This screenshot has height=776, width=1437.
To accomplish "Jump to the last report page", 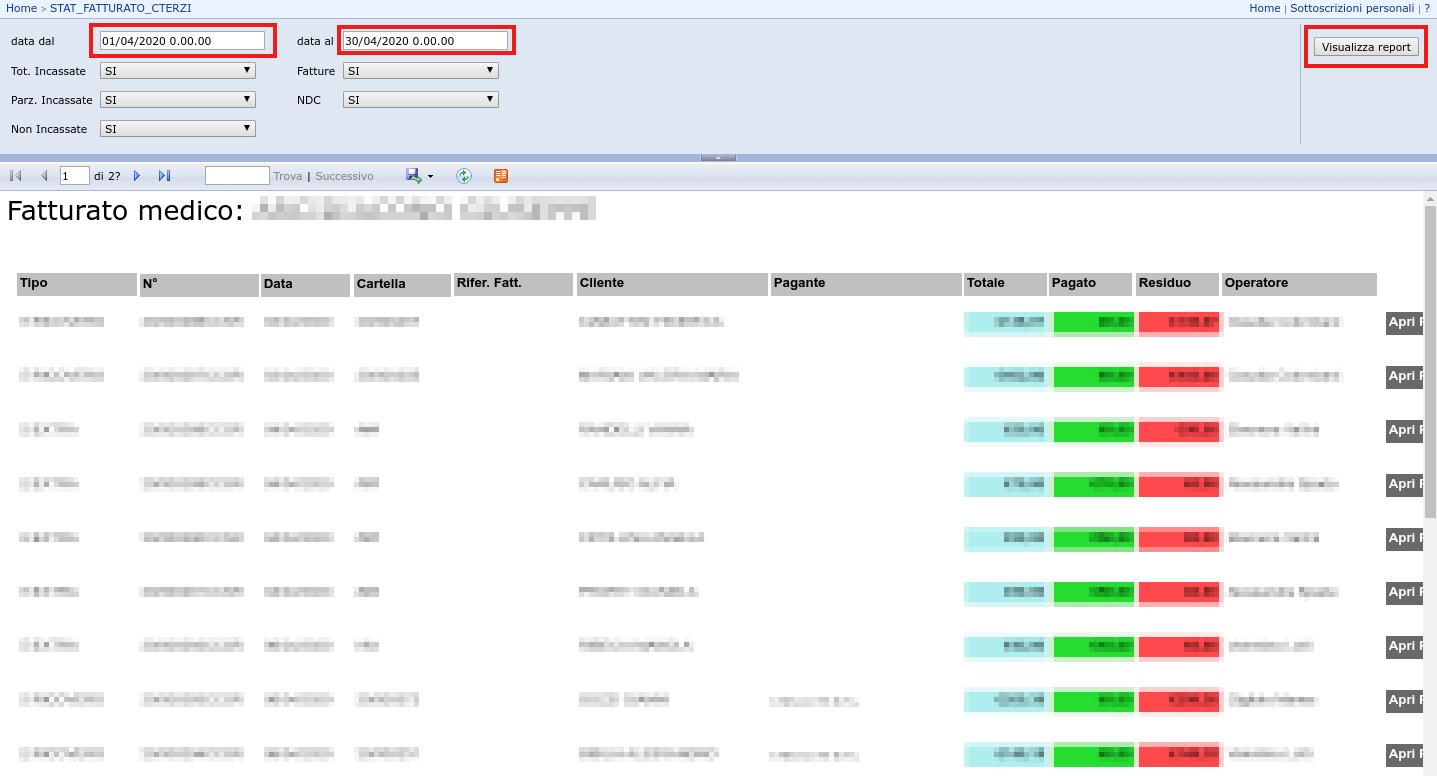I will pos(164,176).
